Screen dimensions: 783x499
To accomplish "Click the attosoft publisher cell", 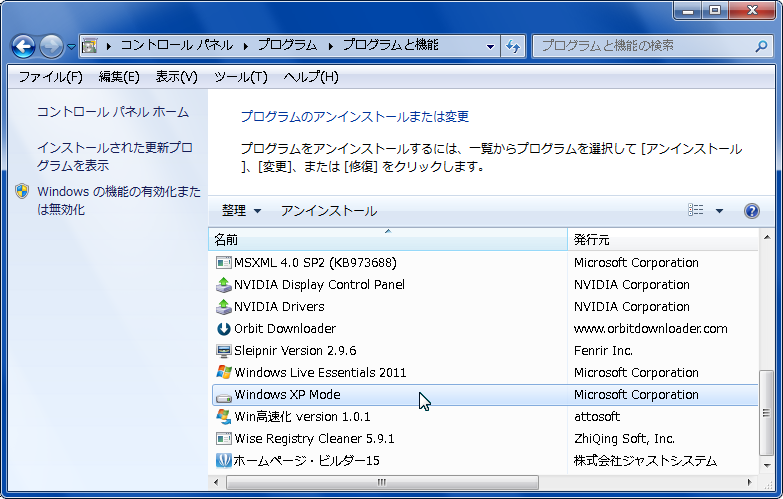I will (597, 417).
